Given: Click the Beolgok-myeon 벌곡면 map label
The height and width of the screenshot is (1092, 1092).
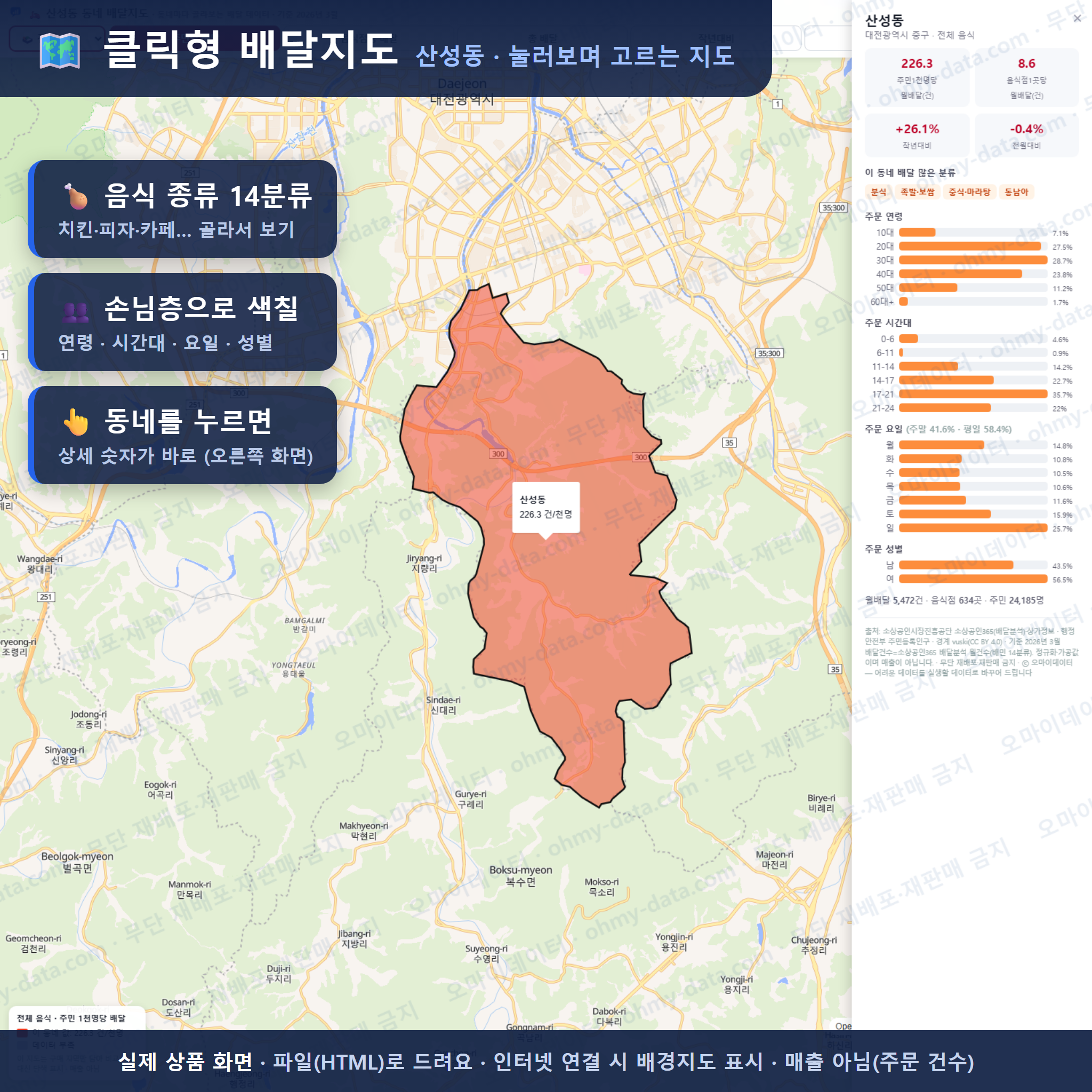Looking at the screenshot, I should 77,863.
